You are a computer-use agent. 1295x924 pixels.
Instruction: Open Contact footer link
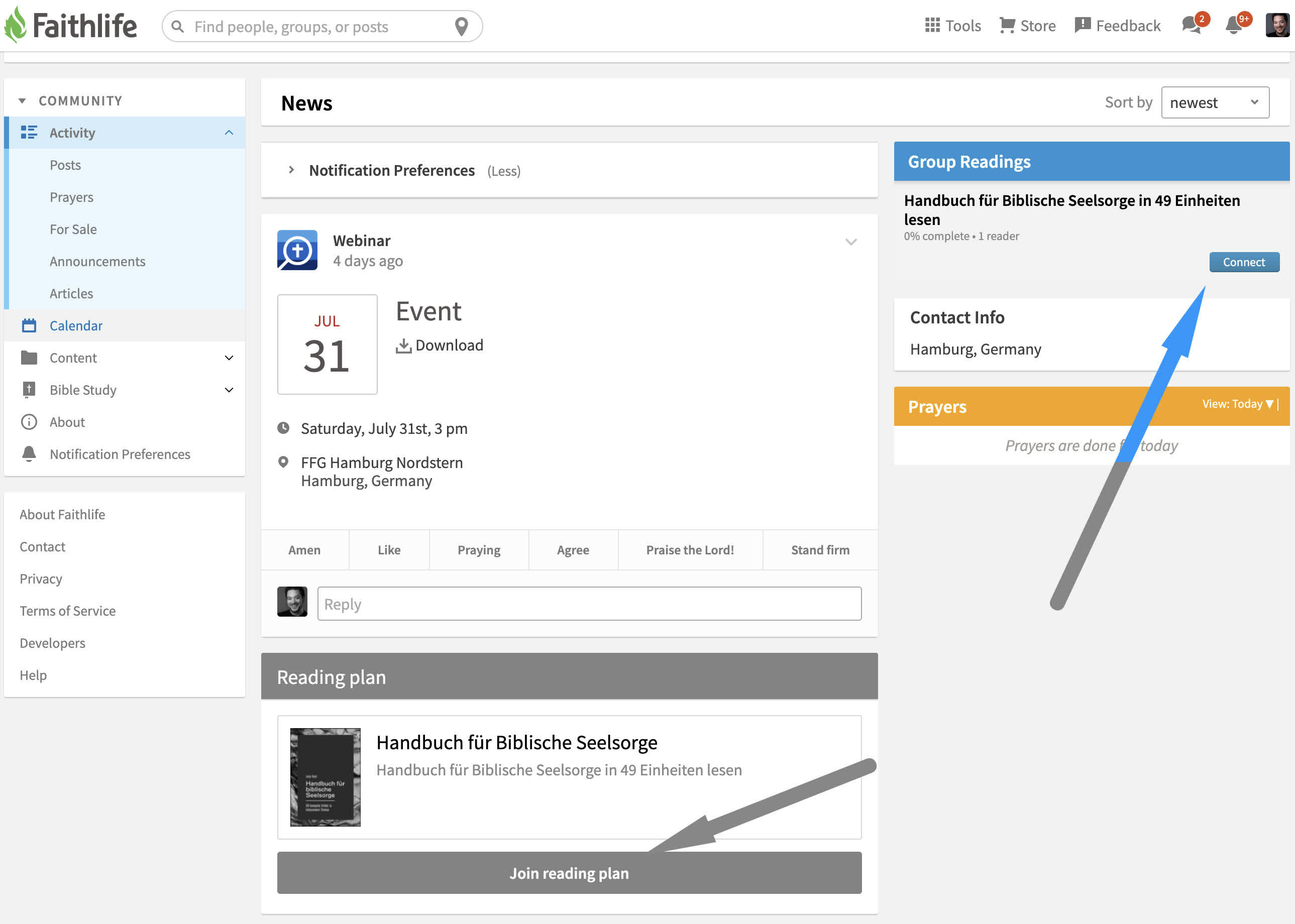[x=42, y=546]
